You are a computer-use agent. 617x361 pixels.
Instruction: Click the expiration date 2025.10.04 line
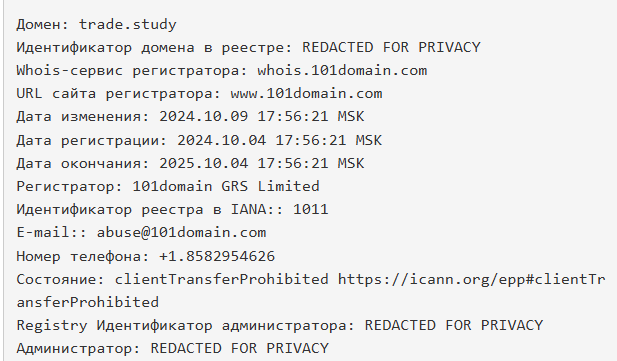click(190, 163)
